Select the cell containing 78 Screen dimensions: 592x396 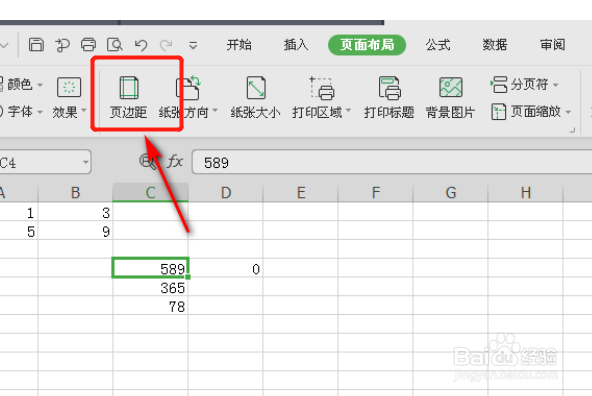pyautogui.click(x=150, y=306)
